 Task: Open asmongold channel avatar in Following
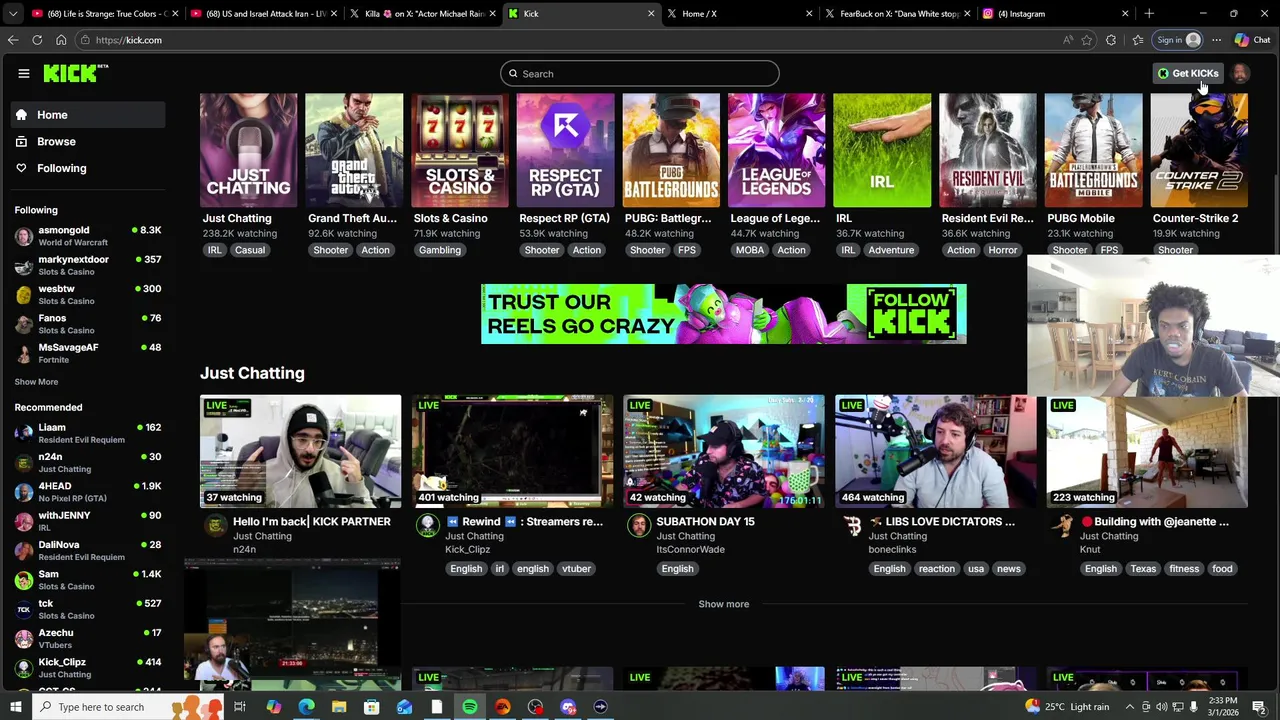pos(24,236)
